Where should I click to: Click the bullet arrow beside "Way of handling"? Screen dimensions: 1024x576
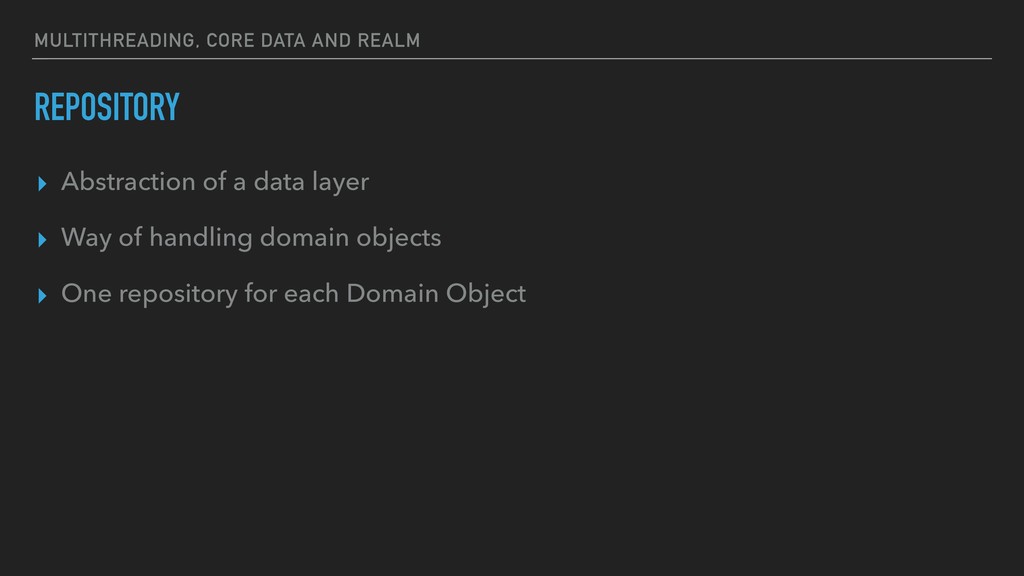tap(42, 240)
